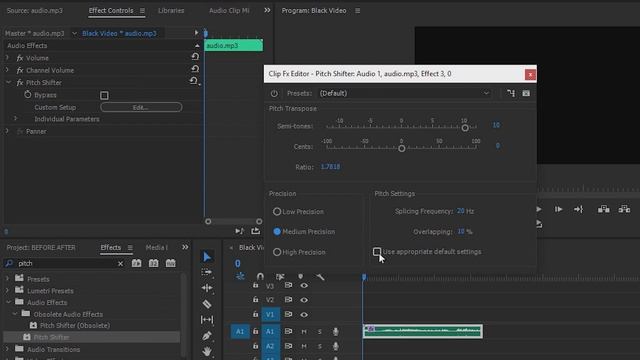
Task: Select the Ripple Edit tool
Action: point(207,288)
